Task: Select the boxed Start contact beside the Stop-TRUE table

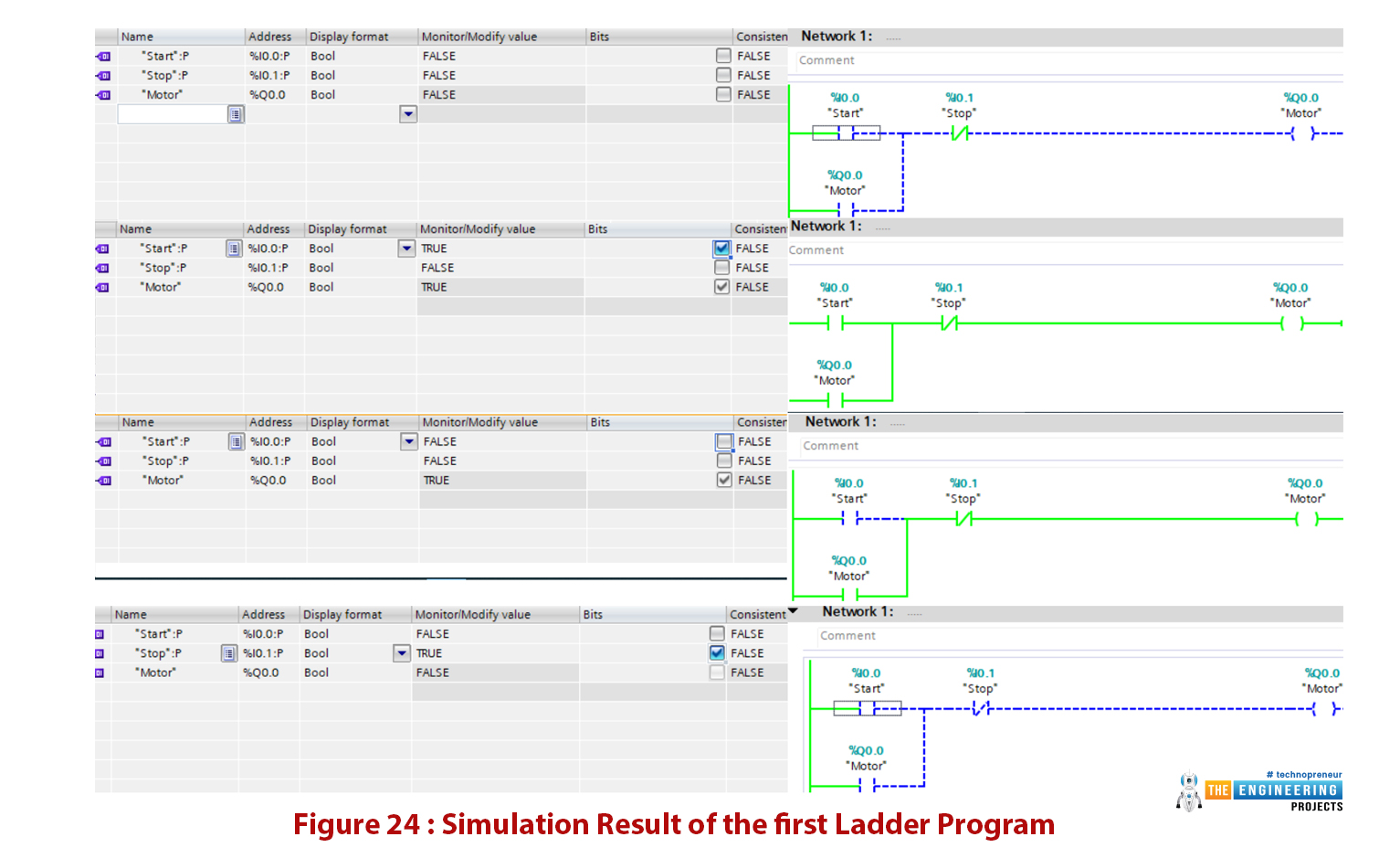Action: click(x=868, y=708)
